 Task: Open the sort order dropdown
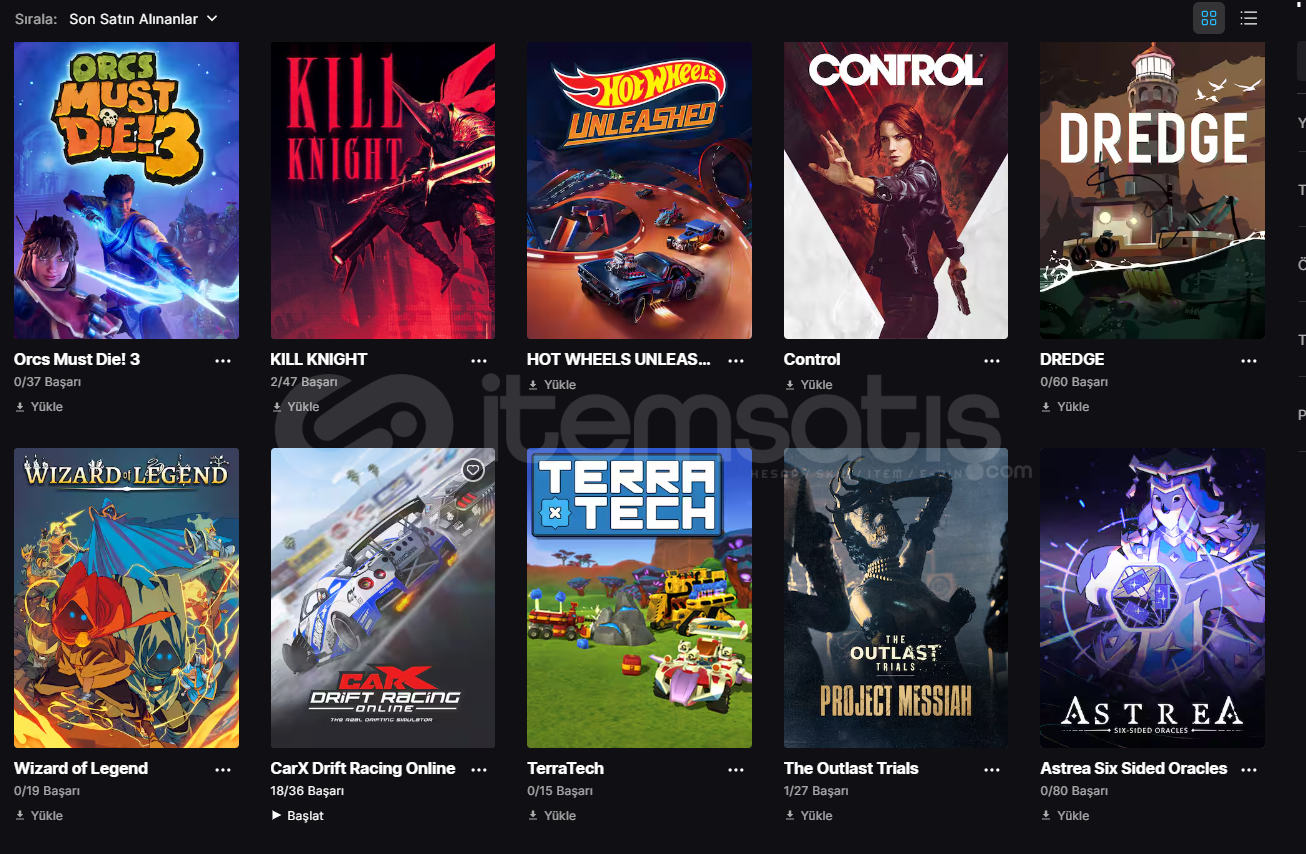click(143, 19)
